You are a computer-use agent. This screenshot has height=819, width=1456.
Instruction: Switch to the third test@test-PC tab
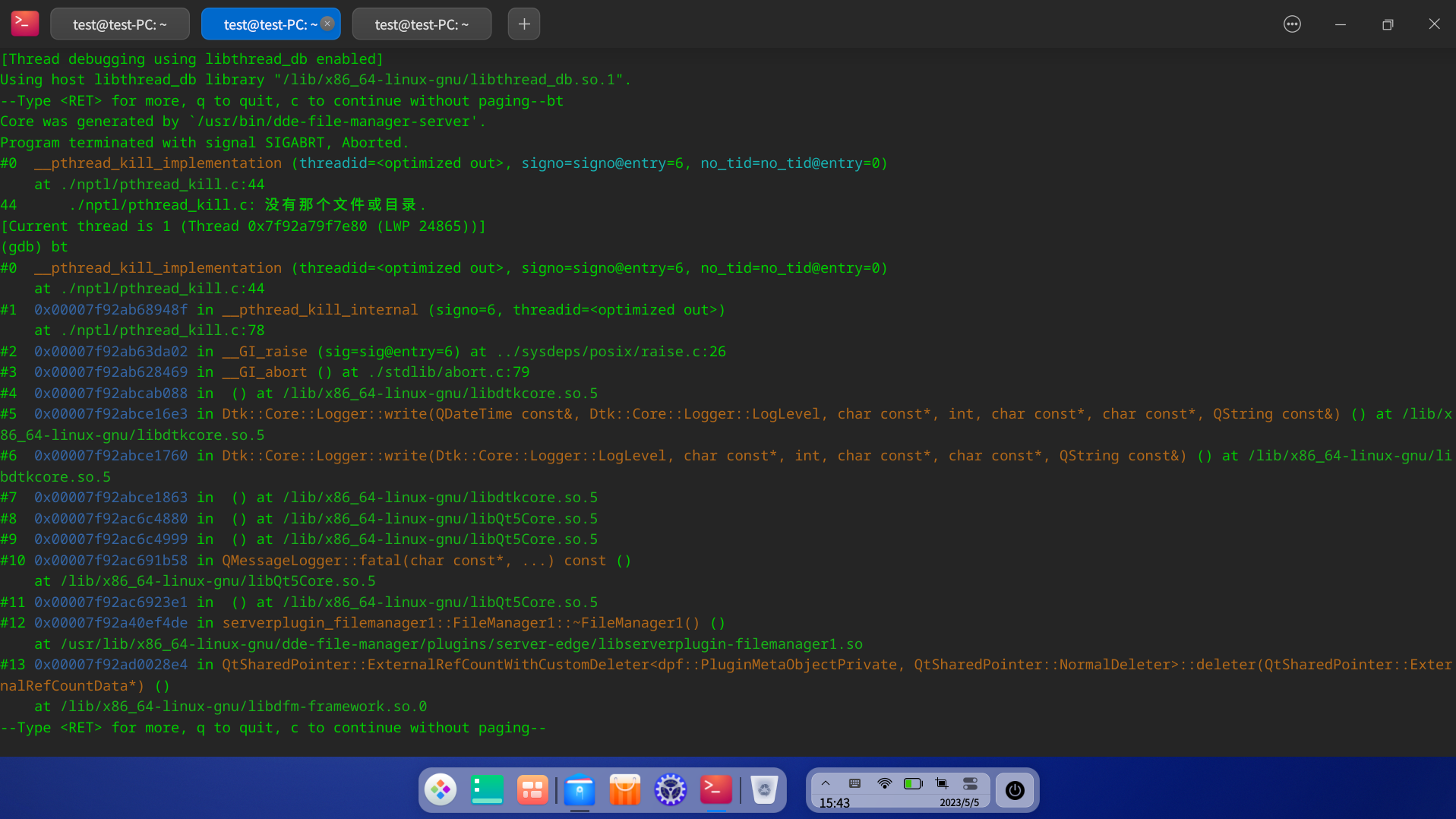point(422,24)
